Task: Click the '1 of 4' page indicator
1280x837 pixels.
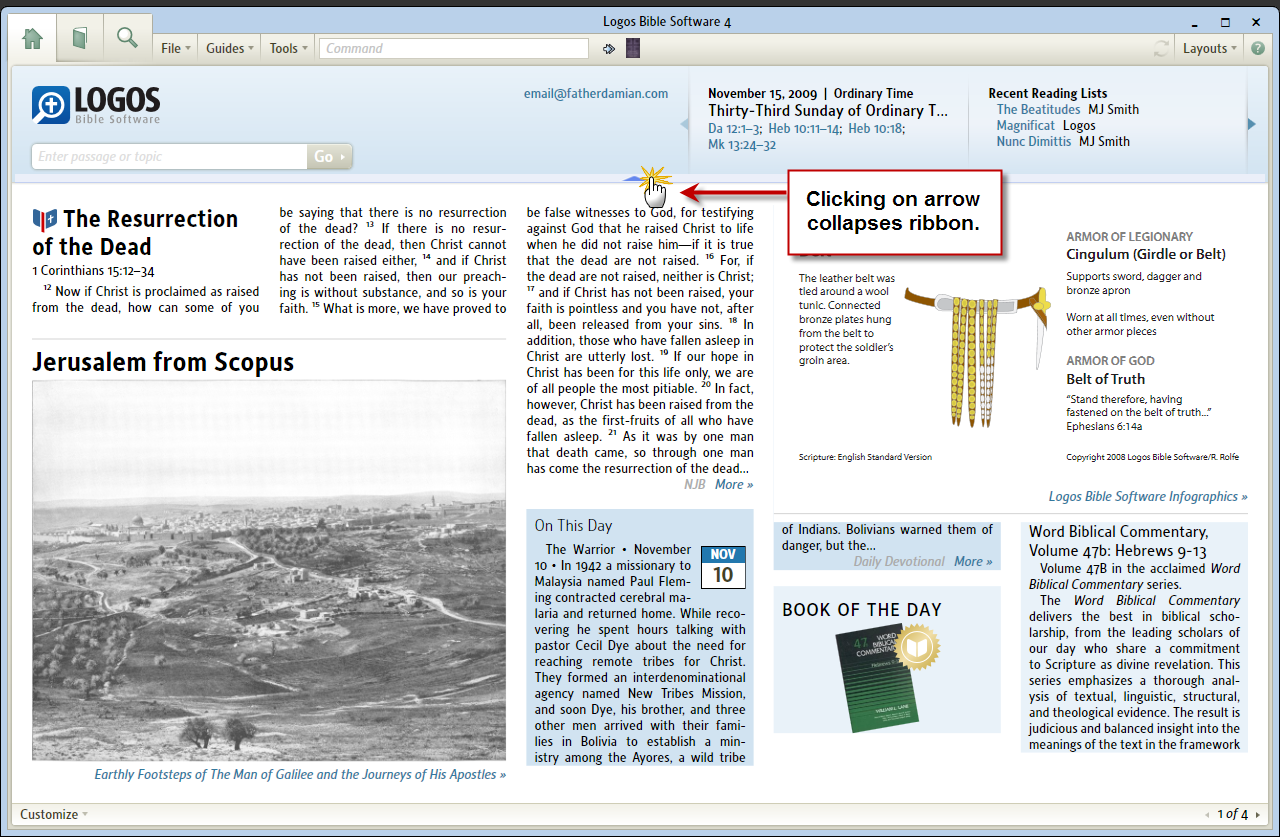Action: pyautogui.click(x=1233, y=814)
